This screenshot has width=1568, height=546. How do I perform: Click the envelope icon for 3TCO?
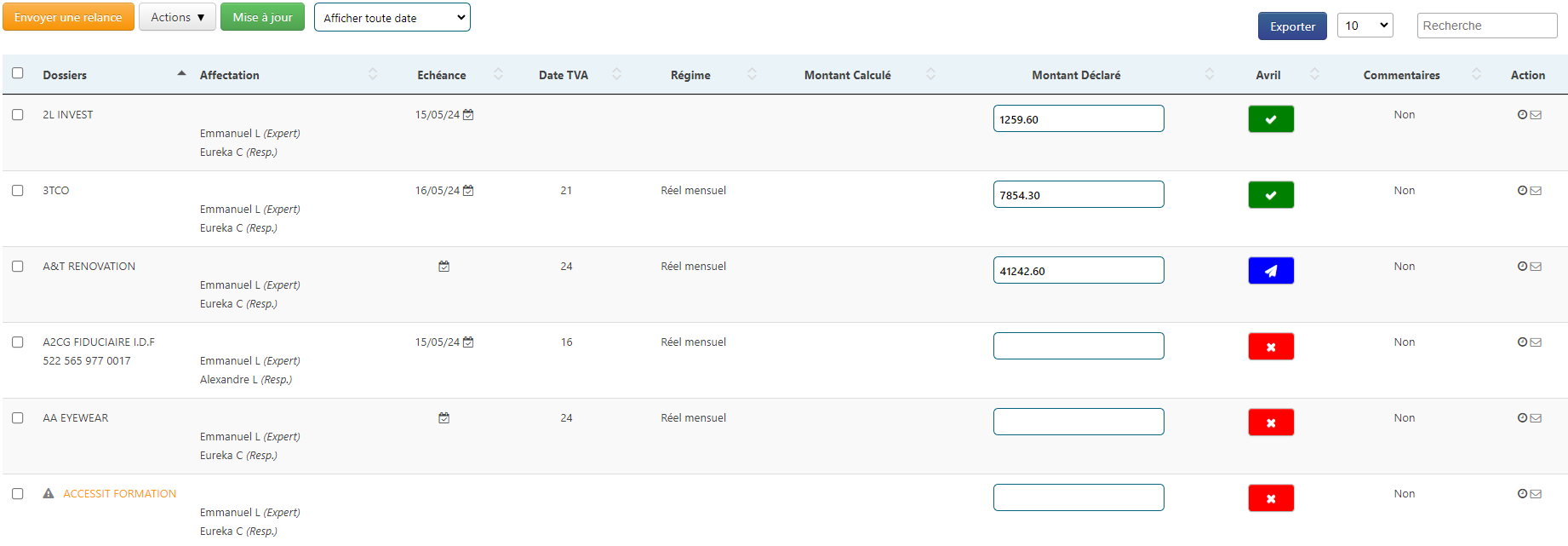[1536, 191]
